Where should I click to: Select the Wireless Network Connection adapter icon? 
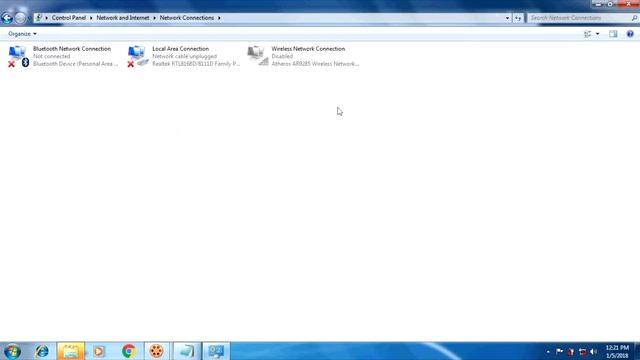[x=258, y=56]
